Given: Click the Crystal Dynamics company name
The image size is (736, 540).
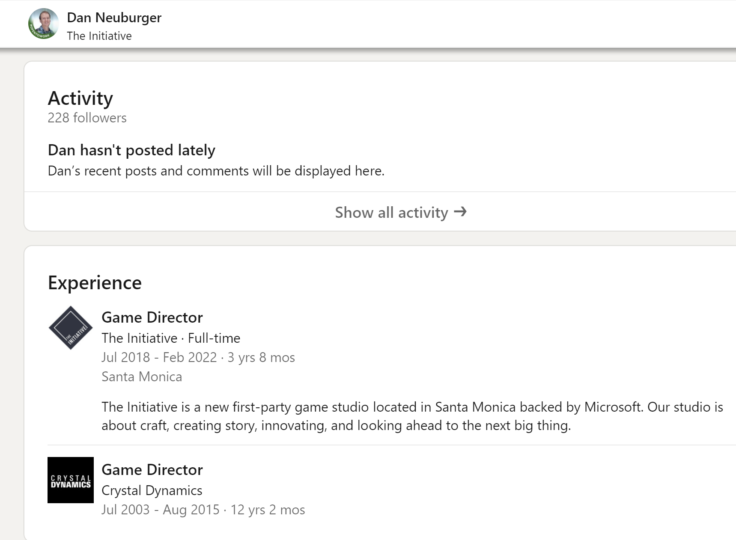Looking at the screenshot, I should [152, 490].
